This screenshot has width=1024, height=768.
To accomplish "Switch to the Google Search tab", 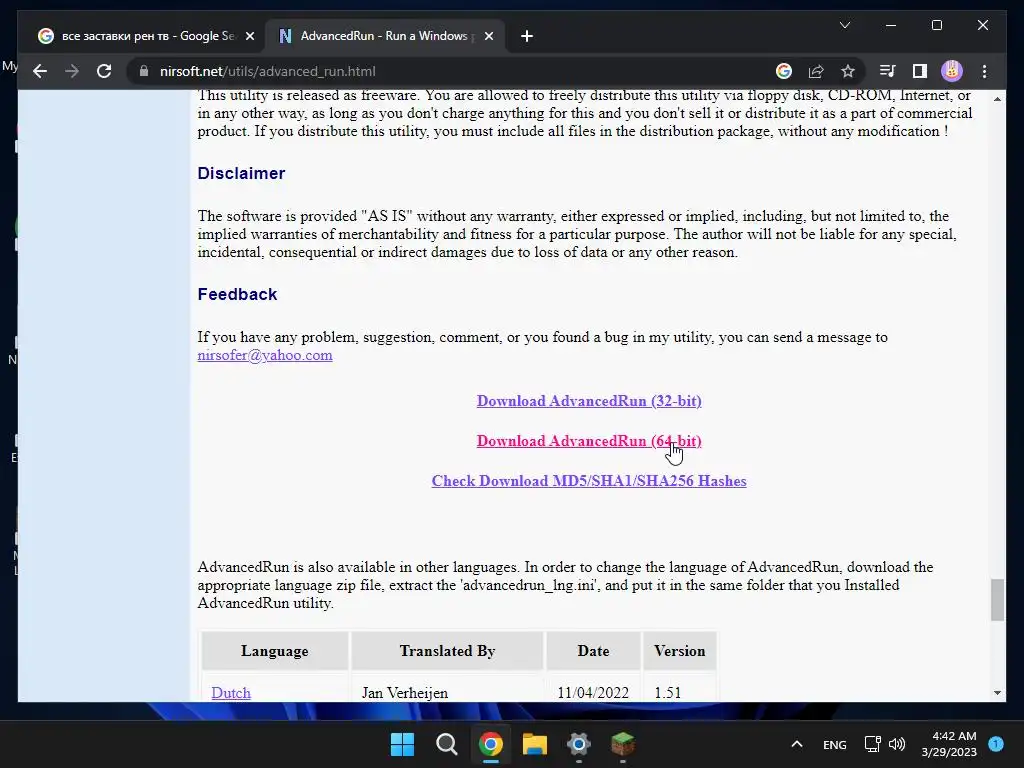I will tap(147, 36).
